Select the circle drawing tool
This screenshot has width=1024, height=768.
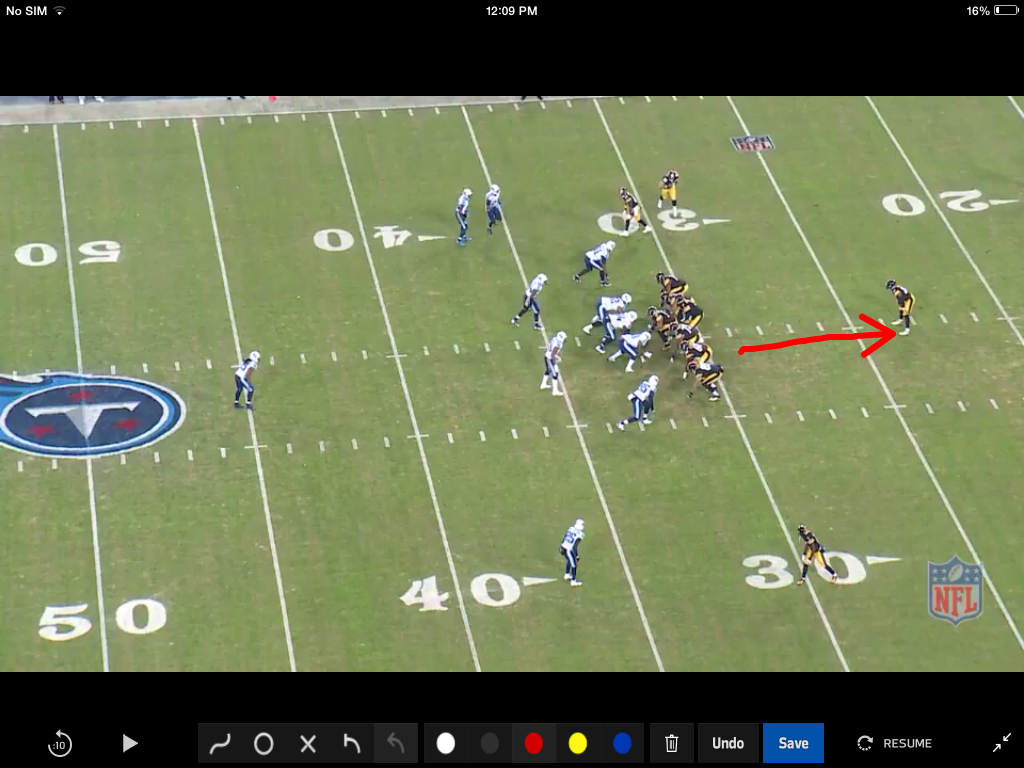(264, 743)
